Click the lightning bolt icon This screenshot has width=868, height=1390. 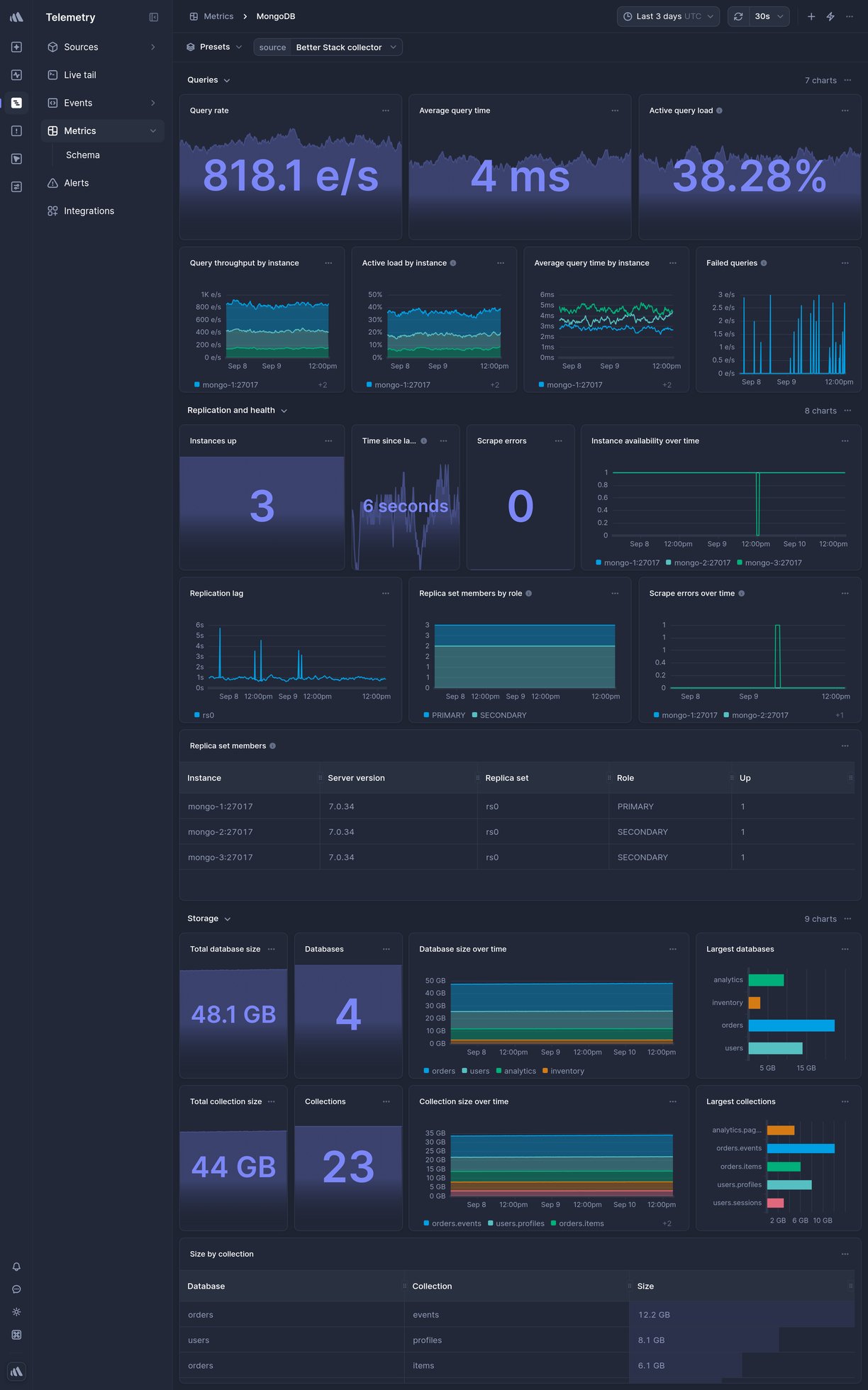coord(830,16)
